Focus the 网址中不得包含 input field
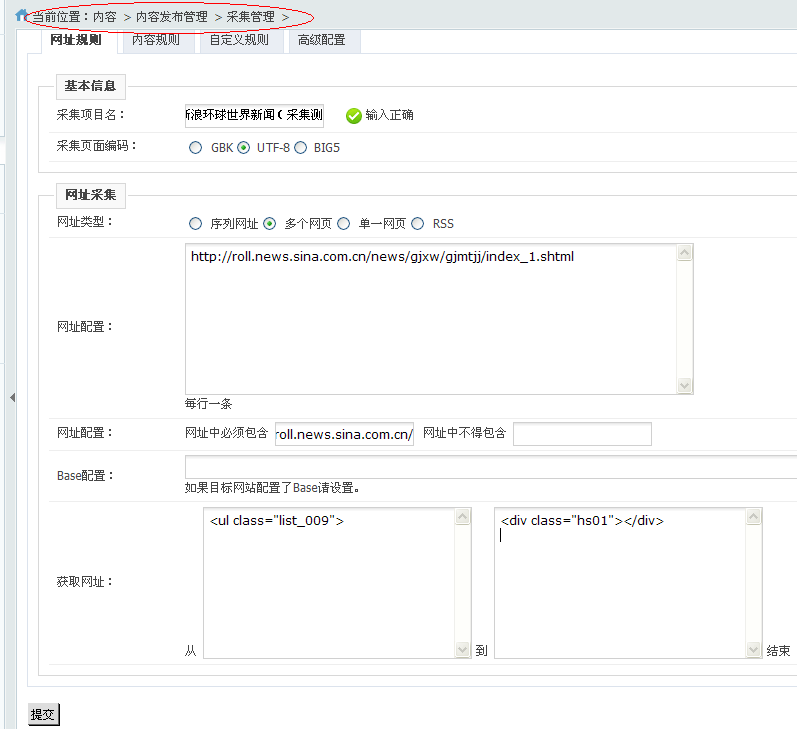Viewport: 797px width, 729px height. (x=582, y=434)
